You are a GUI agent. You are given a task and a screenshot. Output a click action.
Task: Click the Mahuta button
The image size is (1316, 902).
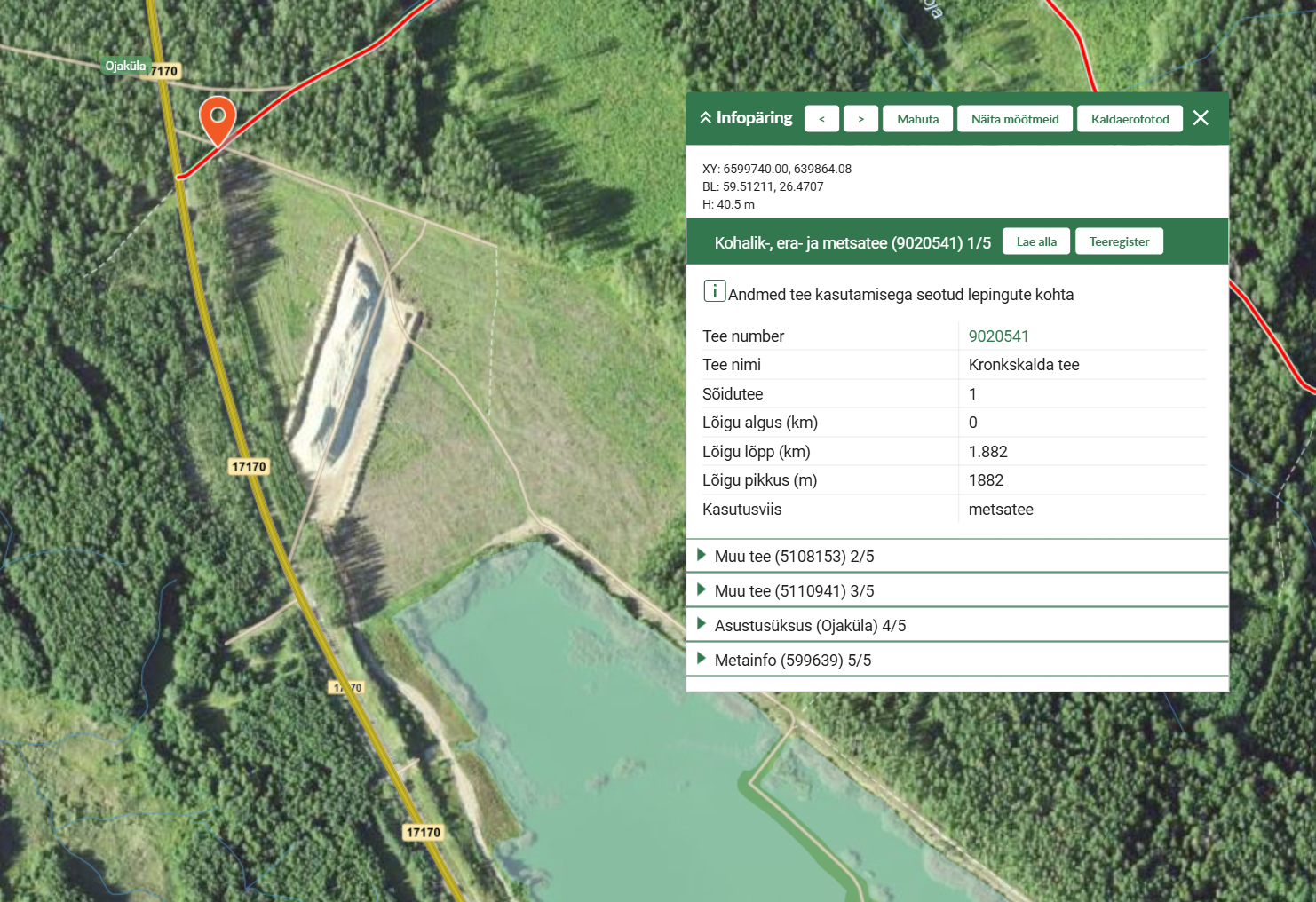(x=917, y=119)
